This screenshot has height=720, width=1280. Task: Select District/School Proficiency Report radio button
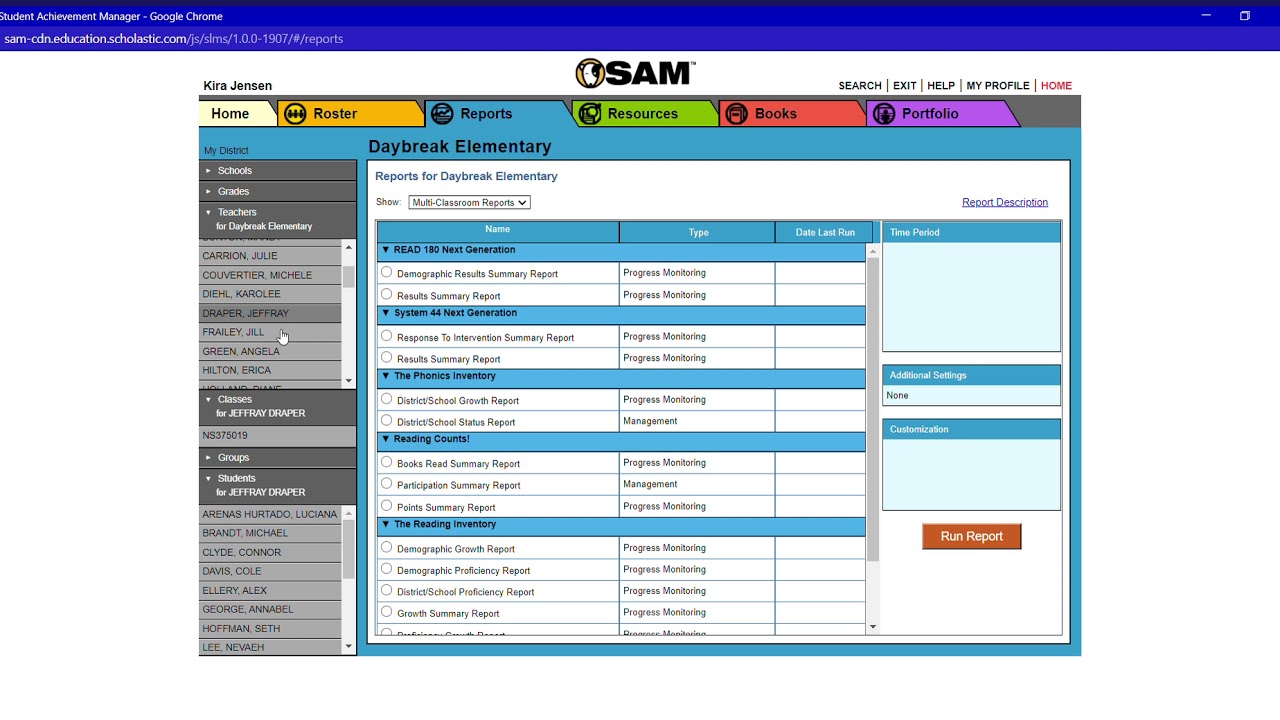(x=387, y=590)
